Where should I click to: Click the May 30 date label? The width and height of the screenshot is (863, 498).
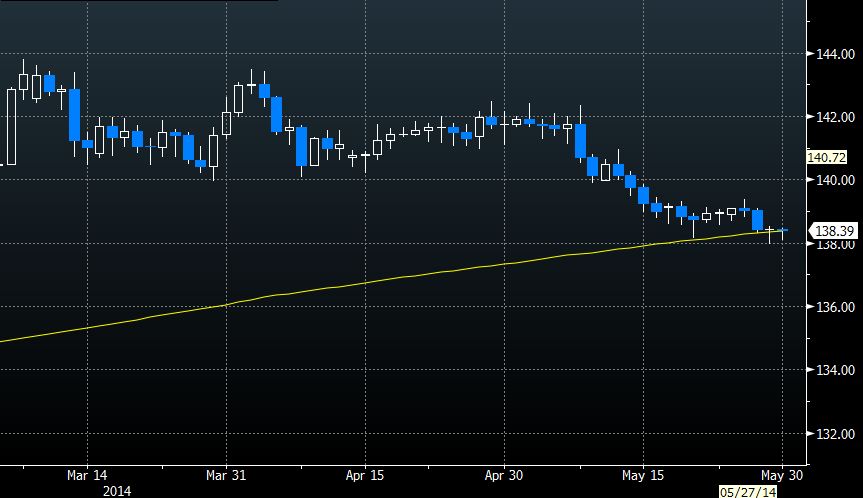782,475
